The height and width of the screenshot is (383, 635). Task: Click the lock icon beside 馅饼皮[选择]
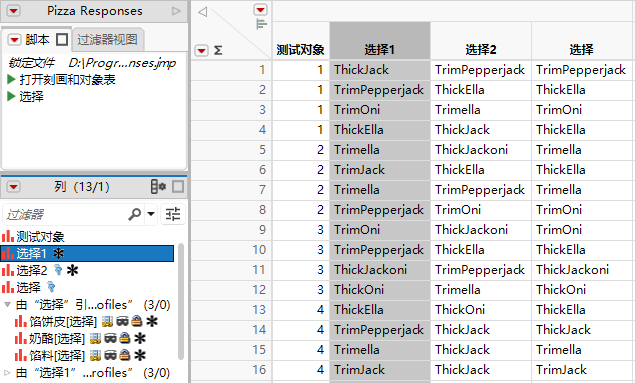point(137,321)
